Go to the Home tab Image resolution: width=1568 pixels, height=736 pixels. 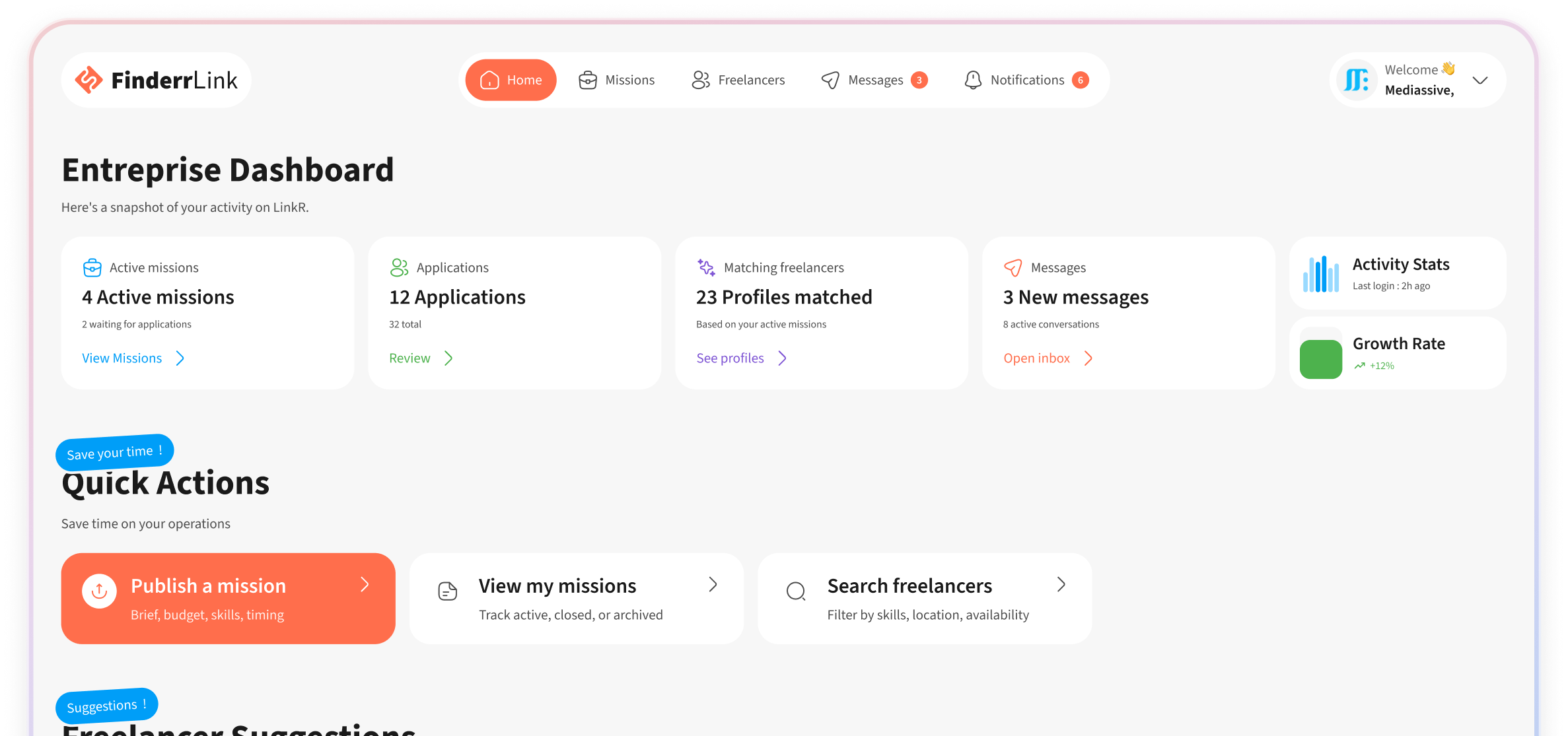tap(511, 80)
